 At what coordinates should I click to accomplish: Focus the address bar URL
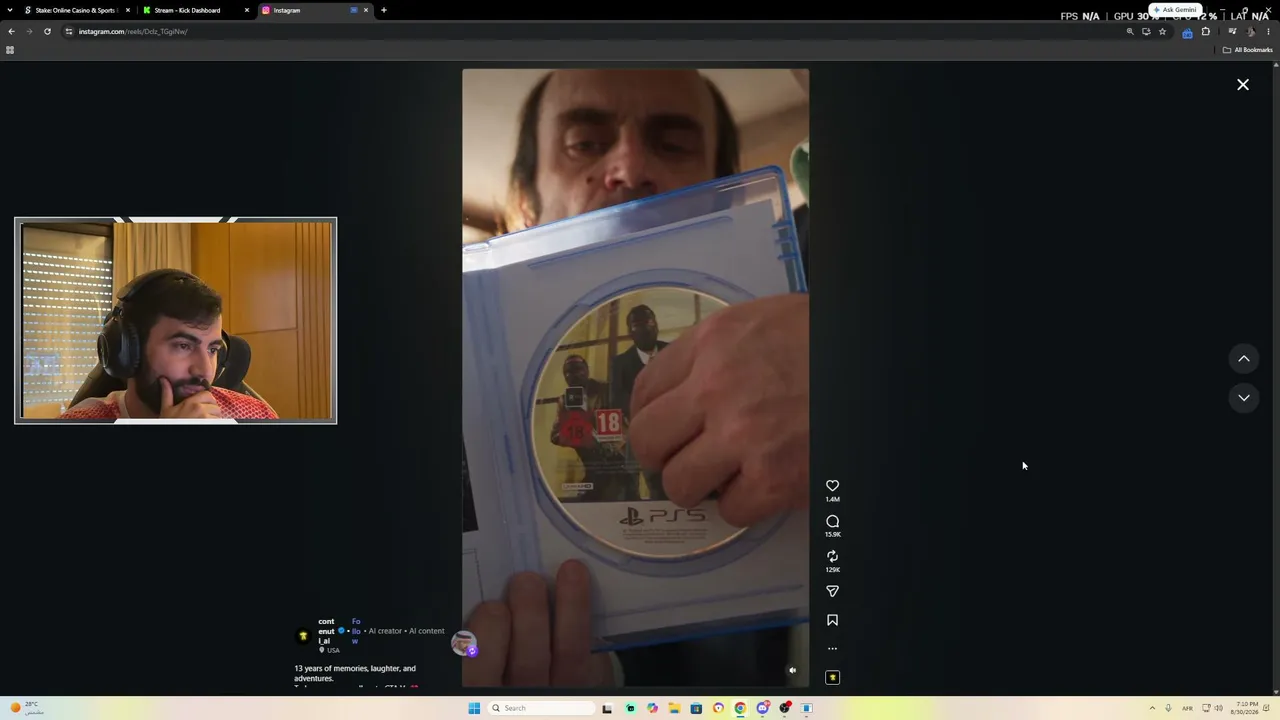click(x=133, y=31)
